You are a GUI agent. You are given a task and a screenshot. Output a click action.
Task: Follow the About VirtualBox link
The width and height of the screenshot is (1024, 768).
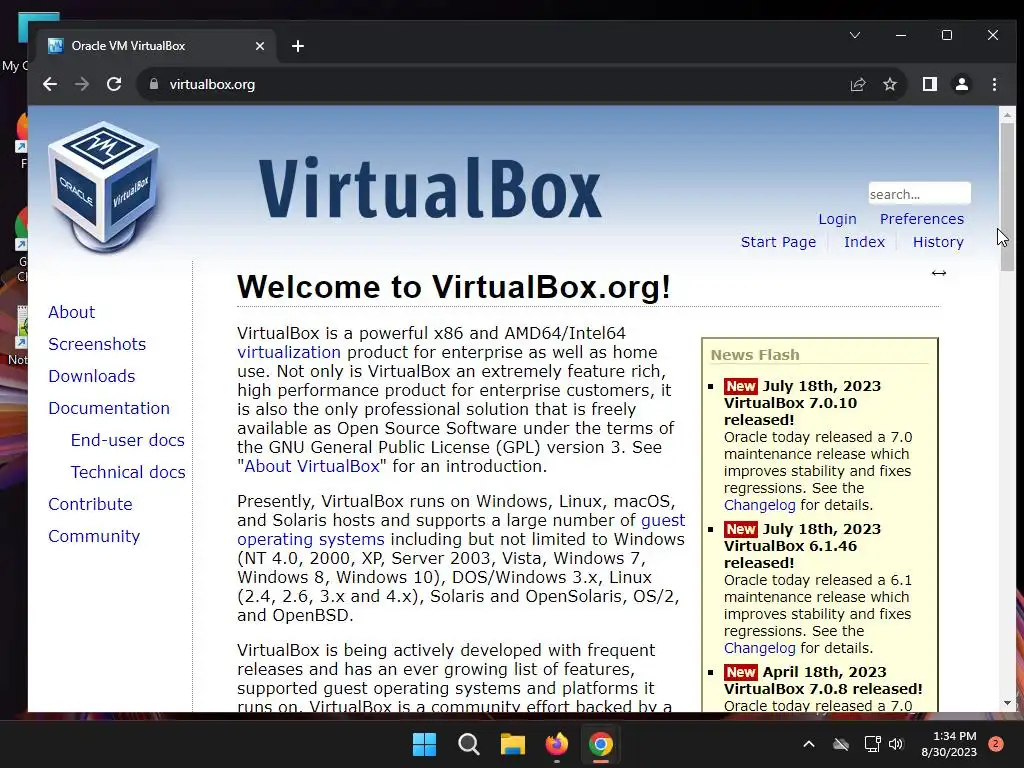coord(312,466)
